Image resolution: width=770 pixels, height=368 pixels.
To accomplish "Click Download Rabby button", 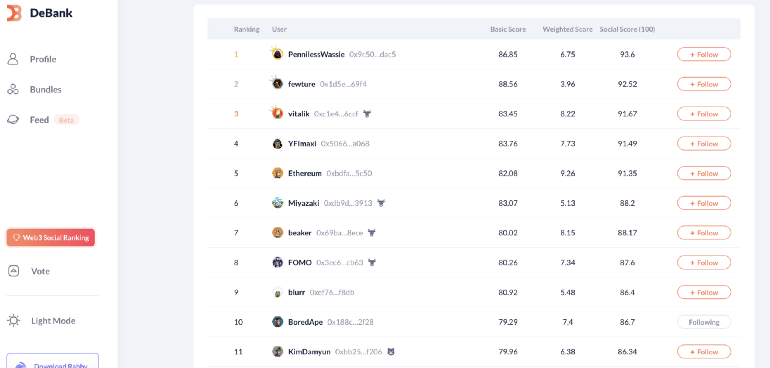I will [53, 362].
